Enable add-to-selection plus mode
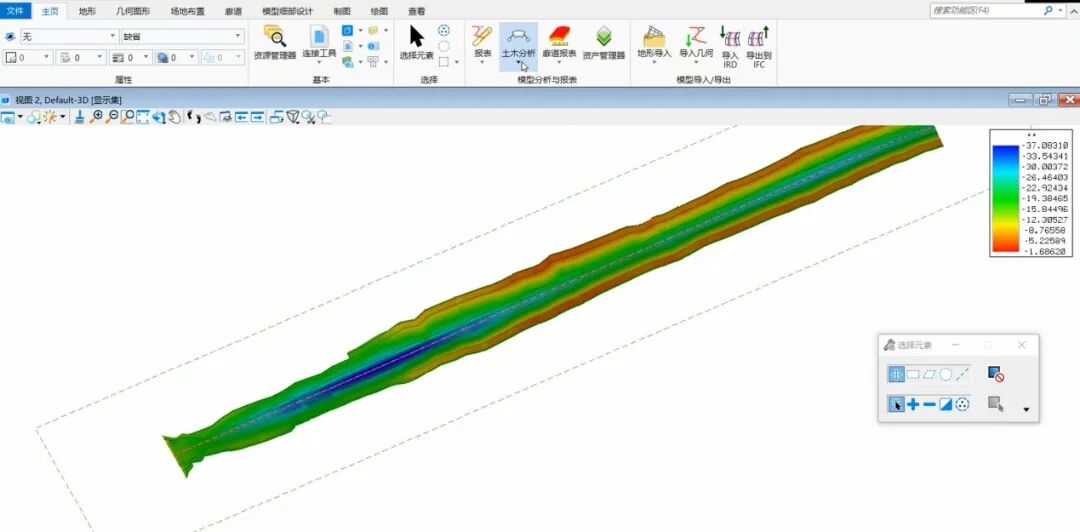Viewport: 1080px width, 532px height. pyautogui.click(x=913, y=404)
